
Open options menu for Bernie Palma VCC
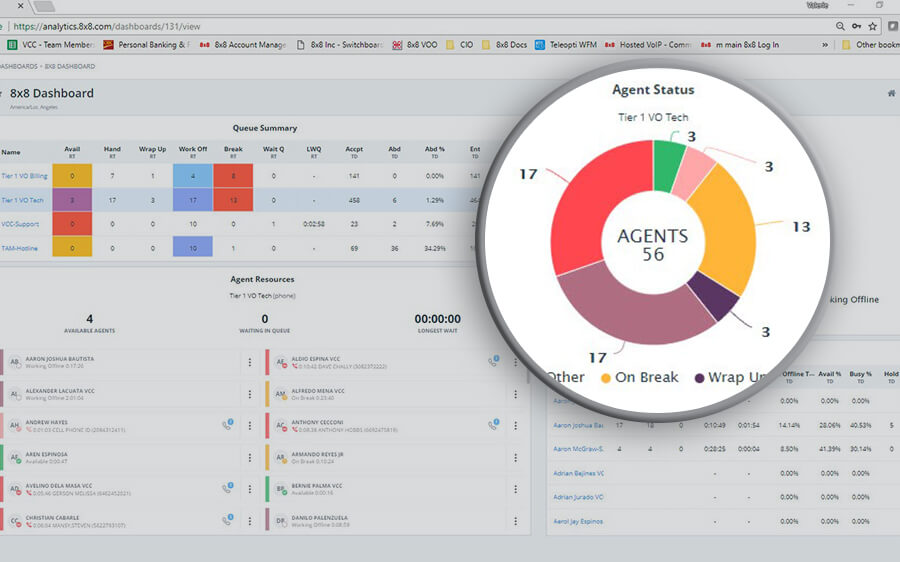pyautogui.click(x=515, y=489)
